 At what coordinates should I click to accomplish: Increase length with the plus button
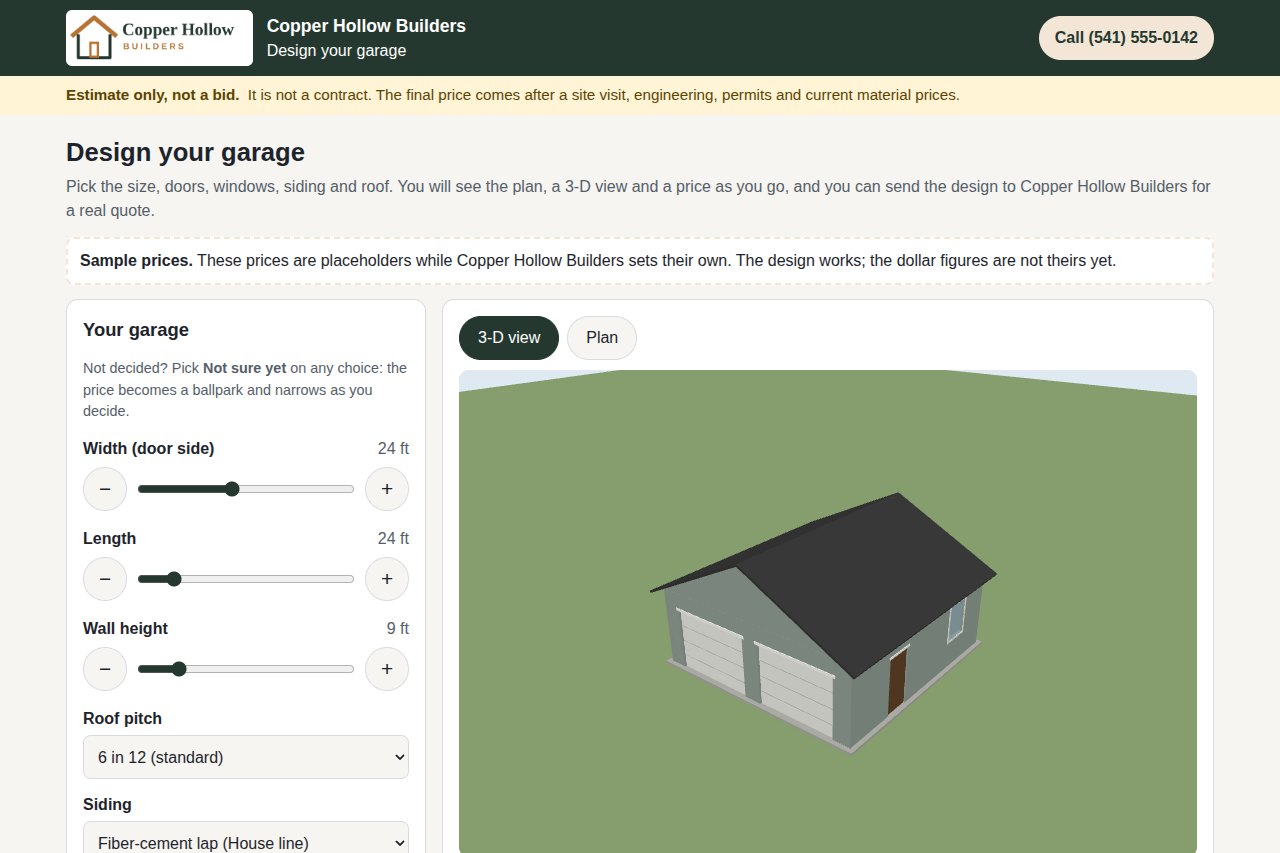tap(387, 579)
